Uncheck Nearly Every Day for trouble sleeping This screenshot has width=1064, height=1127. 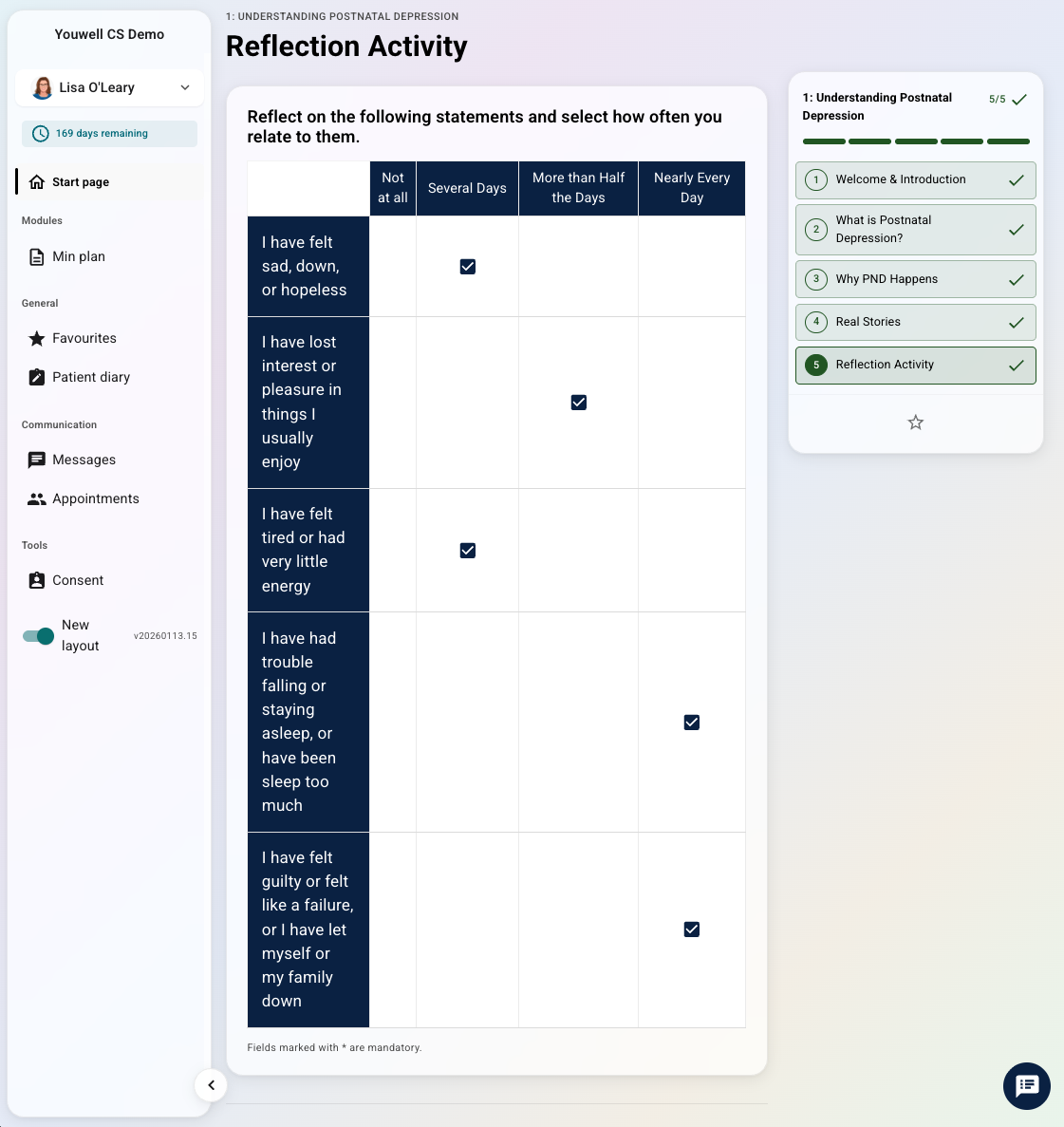click(692, 723)
